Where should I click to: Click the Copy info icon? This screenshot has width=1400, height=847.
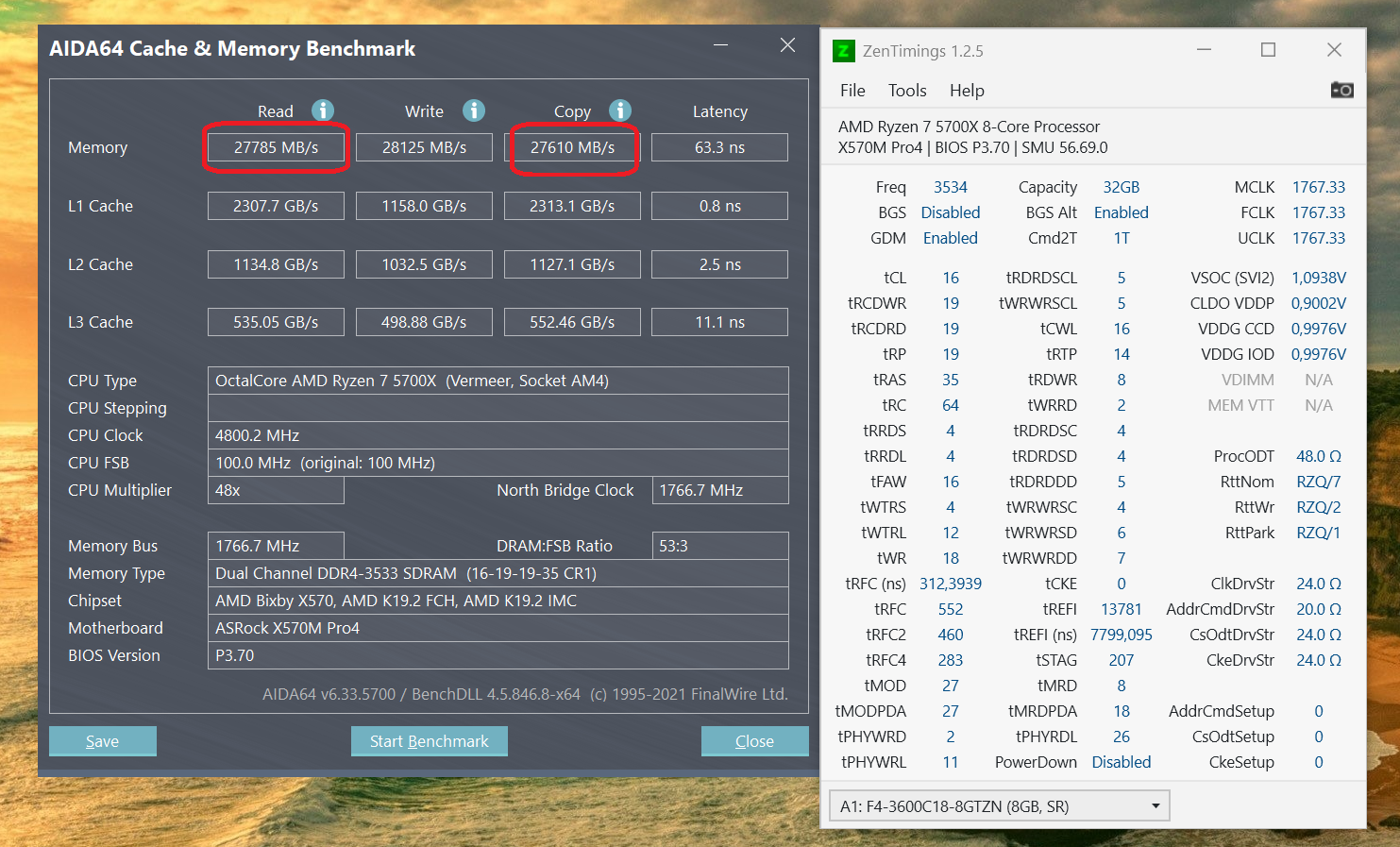620,110
